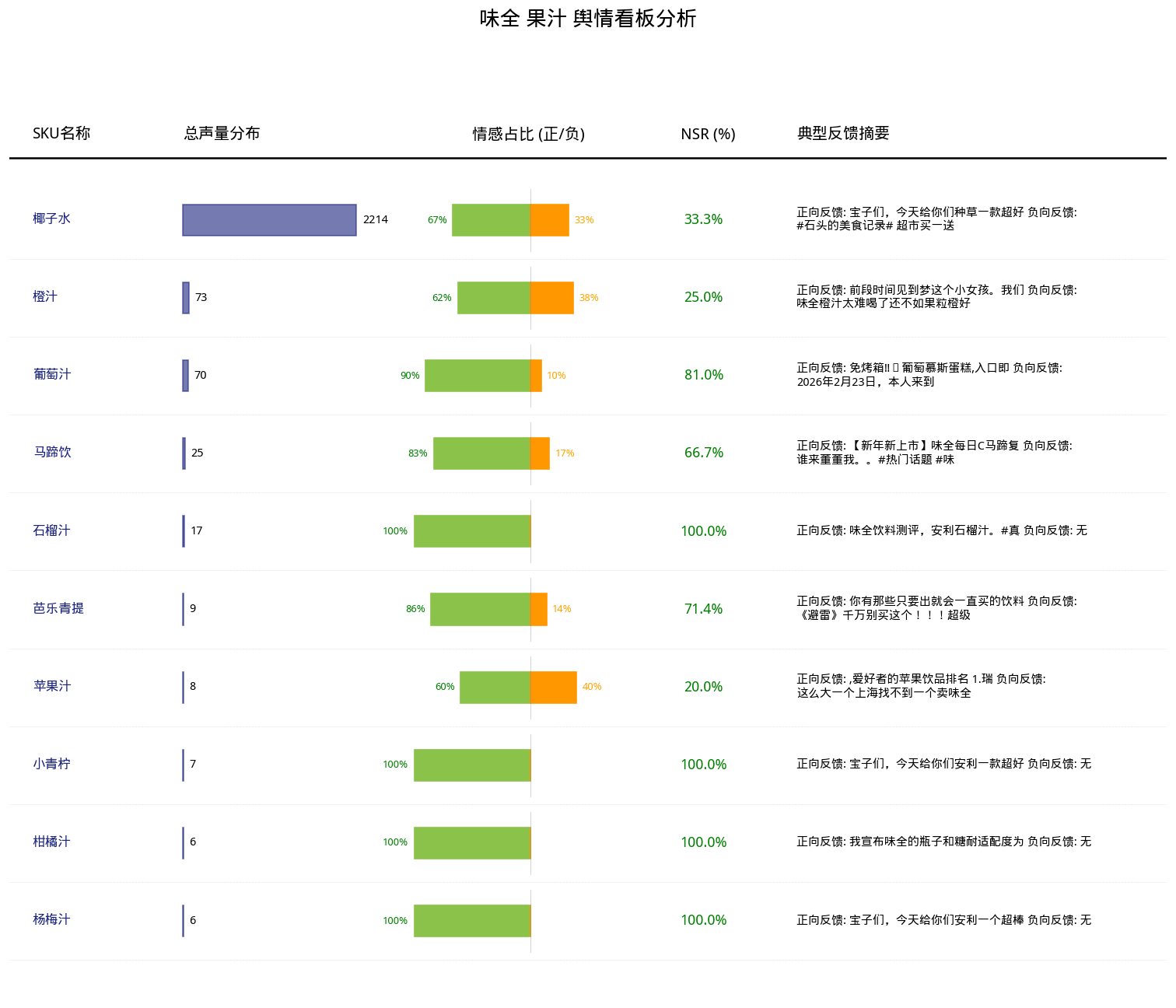Select the NSR value 20.0%
The height and width of the screenshot is (1008, 1176).
703,687
